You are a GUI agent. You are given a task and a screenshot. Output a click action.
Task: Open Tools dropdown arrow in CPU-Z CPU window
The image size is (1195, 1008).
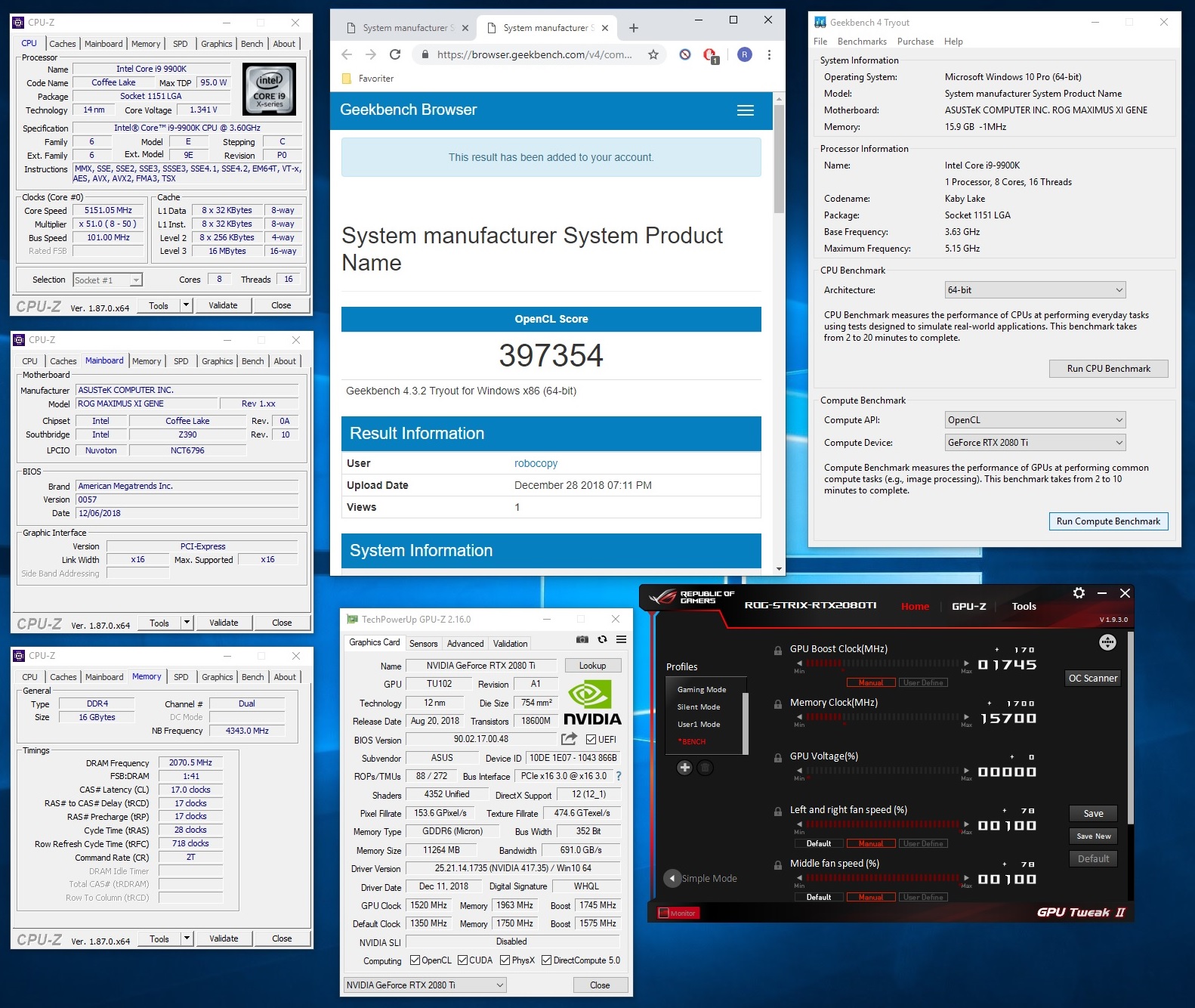pyautogui.click(x=186, y=305)
